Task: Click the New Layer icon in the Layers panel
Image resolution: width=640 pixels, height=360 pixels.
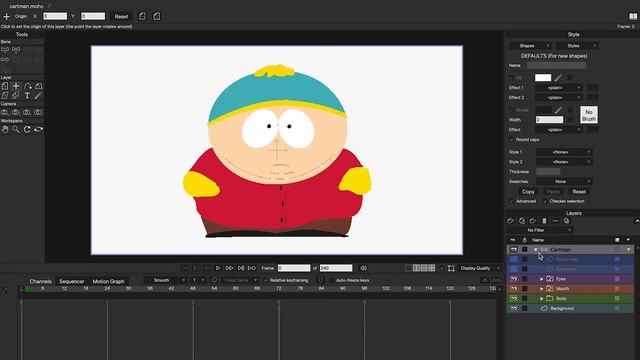Action: 511,221
